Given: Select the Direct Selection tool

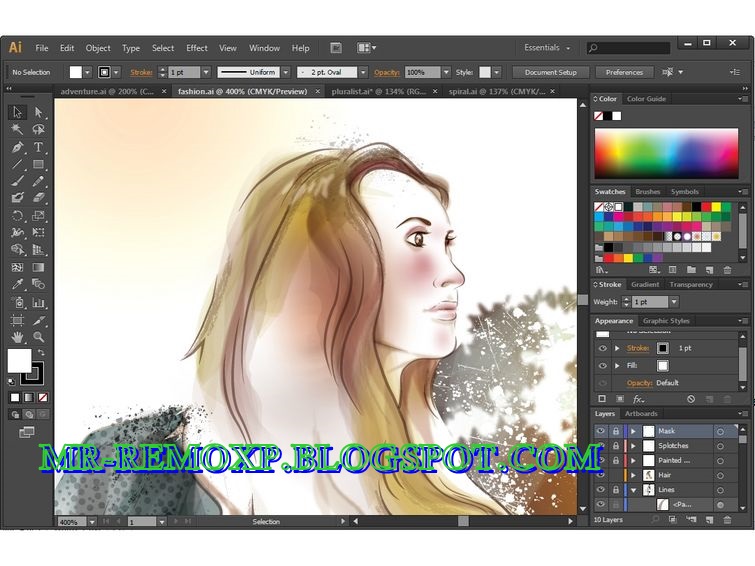Looking at the screenshot, I should coord(39,112).
